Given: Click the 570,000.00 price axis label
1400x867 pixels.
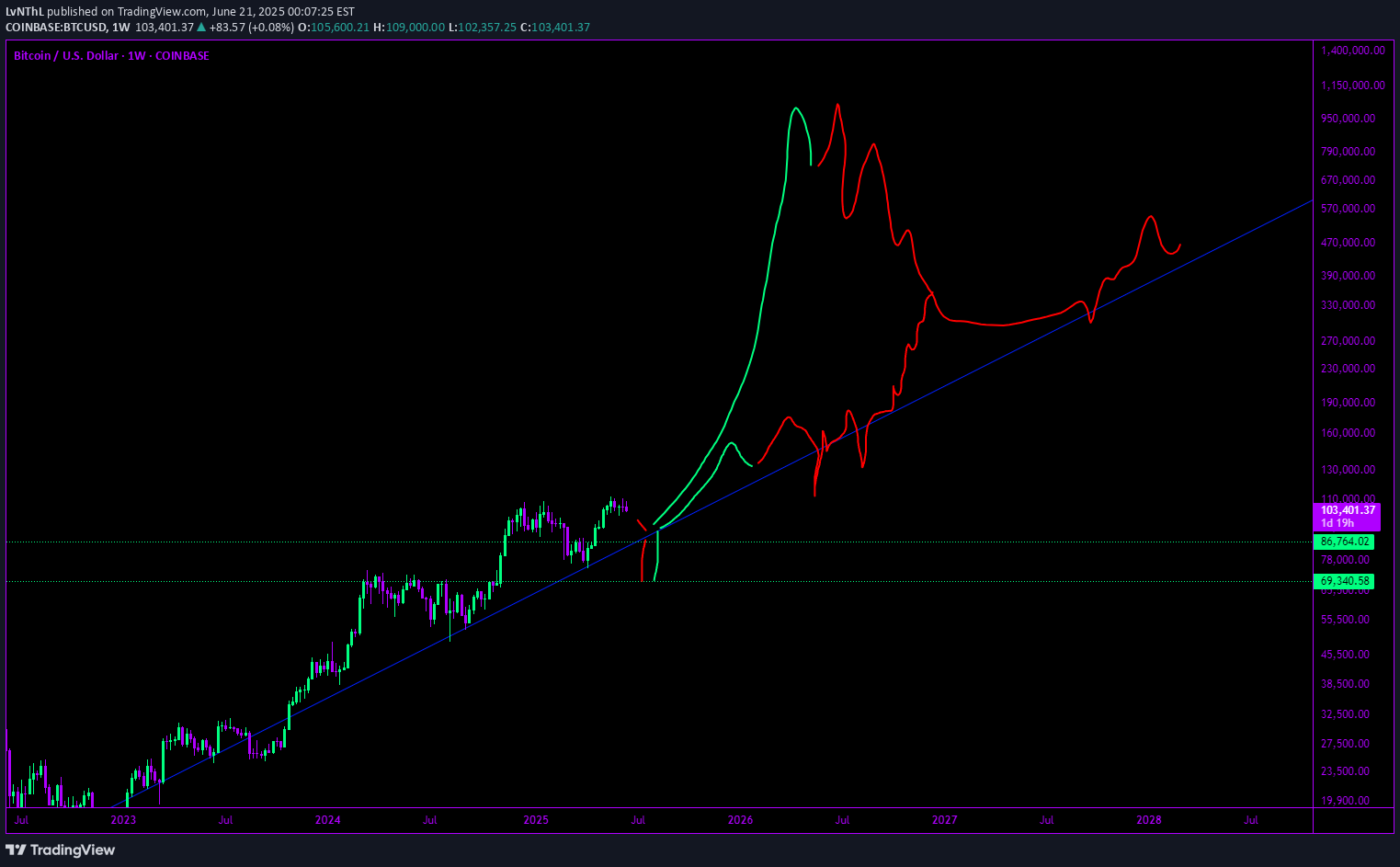Looking at the screenshot, I should click(x=1349, y=209).
